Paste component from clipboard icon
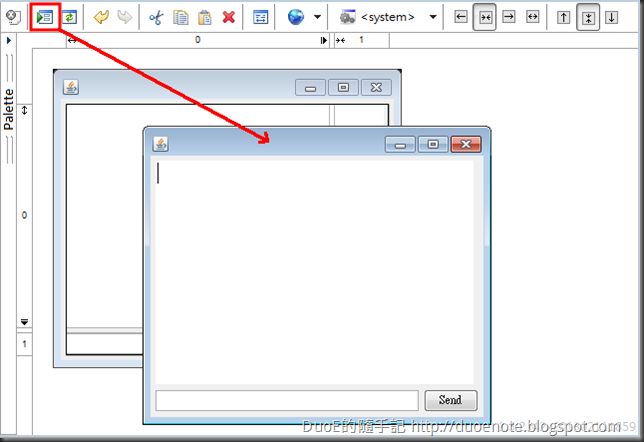Screen dimensions: 644x442 [205, 17]
